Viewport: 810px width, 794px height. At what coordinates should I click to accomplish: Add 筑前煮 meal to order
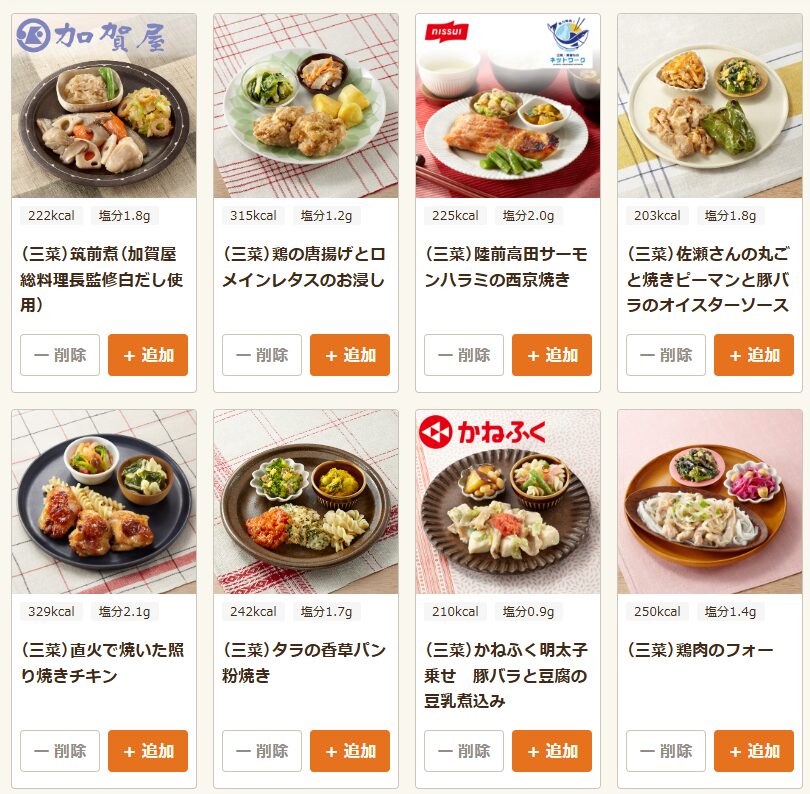click(148, 355)
